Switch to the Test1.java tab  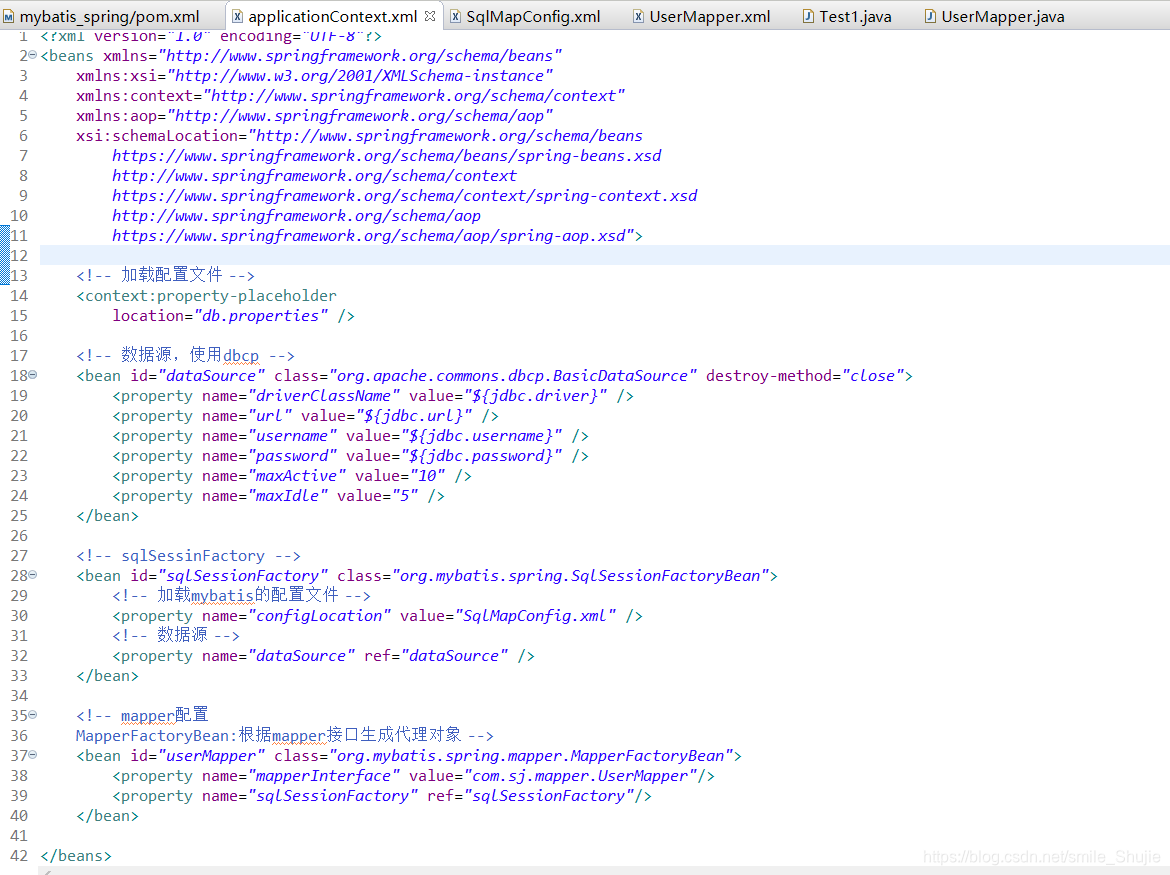click(854, 16)
